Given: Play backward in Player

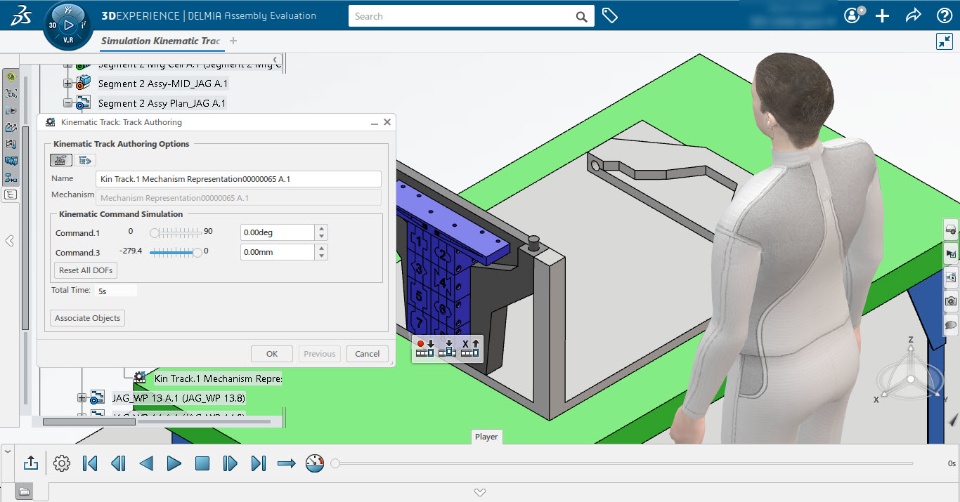Looking at the screenshot, I should pyautogui.click(x=146, y=463).
